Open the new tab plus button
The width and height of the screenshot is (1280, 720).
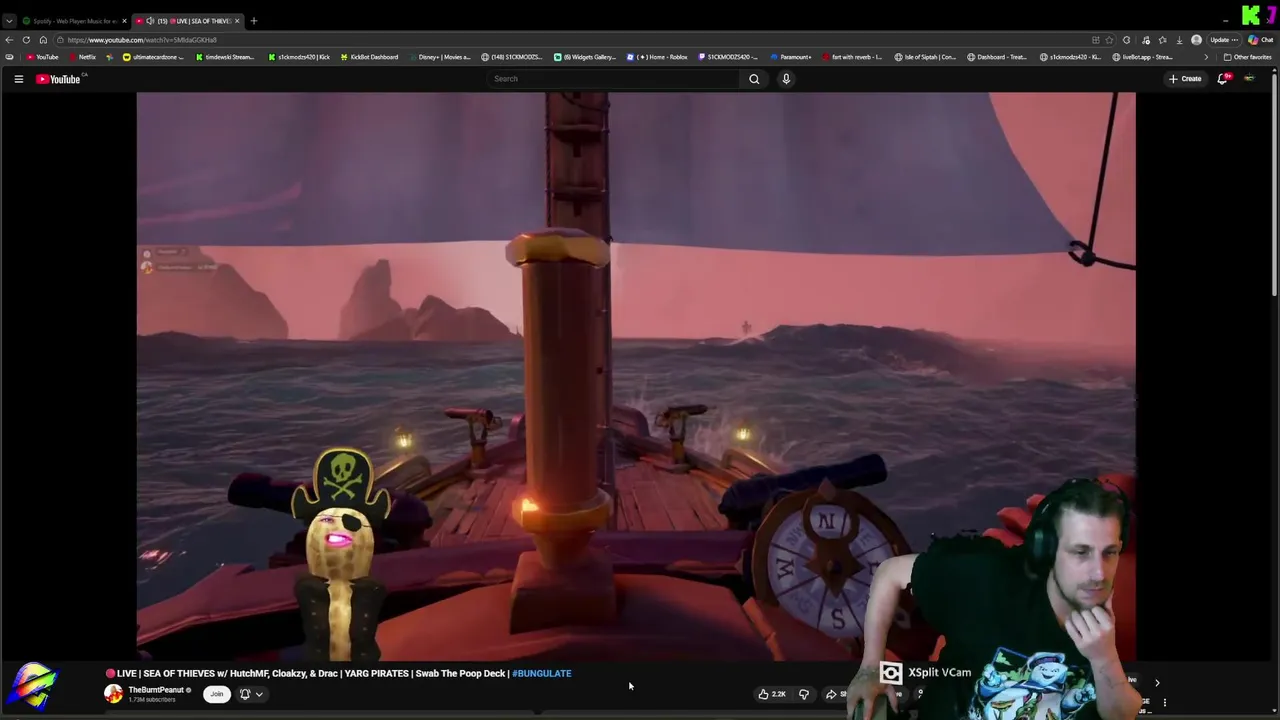pos(254,21)
